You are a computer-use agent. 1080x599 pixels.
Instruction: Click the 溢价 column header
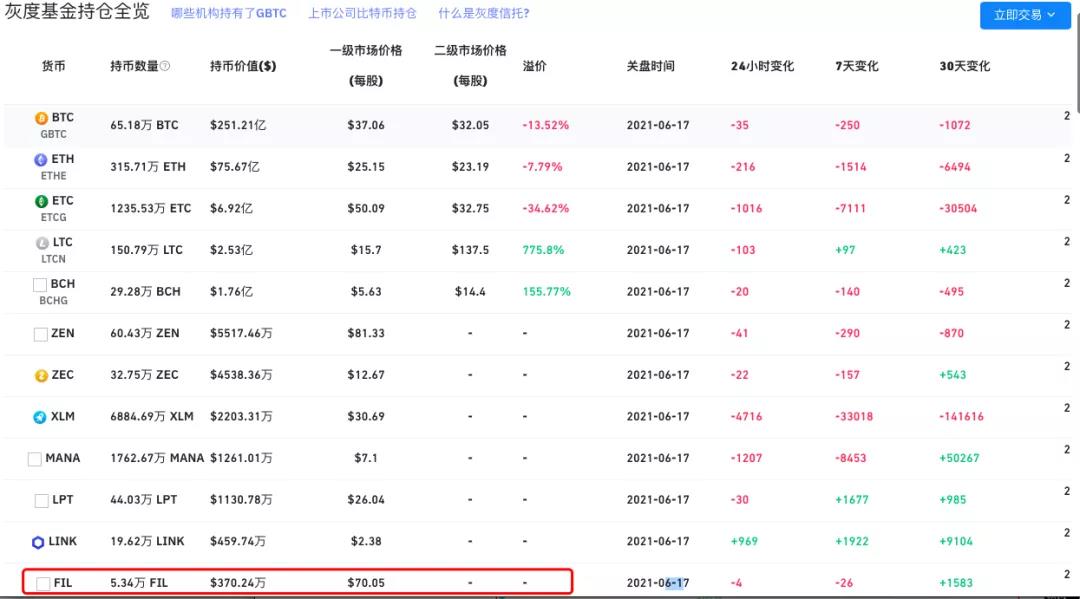[534, 66]
